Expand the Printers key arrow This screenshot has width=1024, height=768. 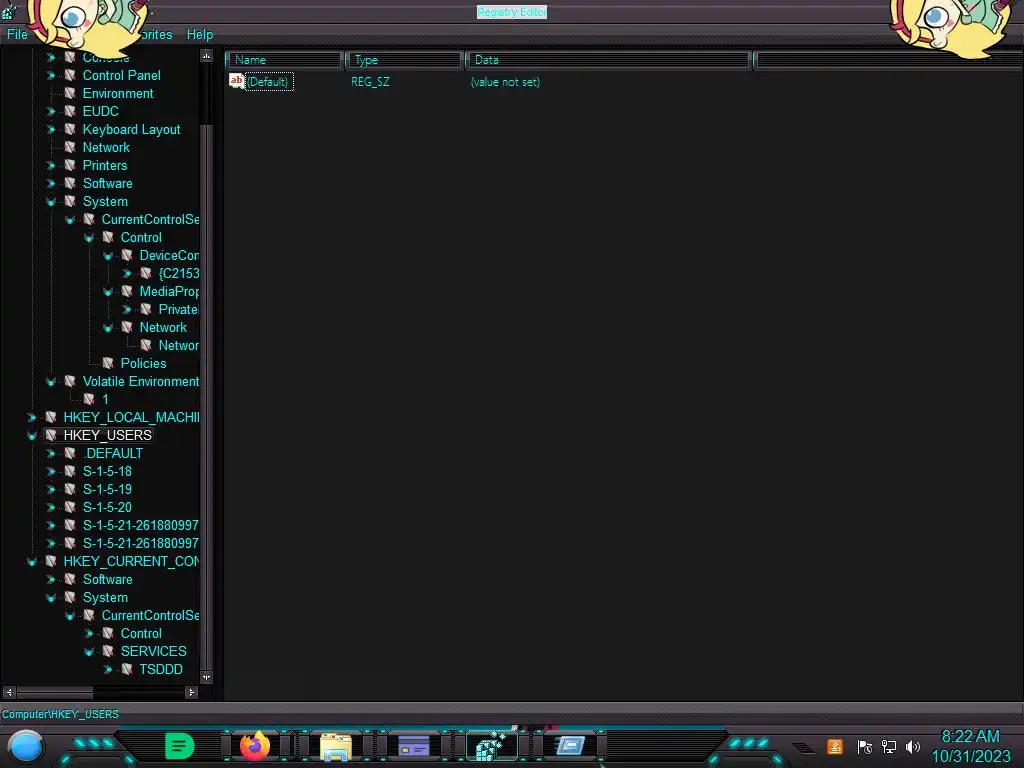tap(51, 165)
